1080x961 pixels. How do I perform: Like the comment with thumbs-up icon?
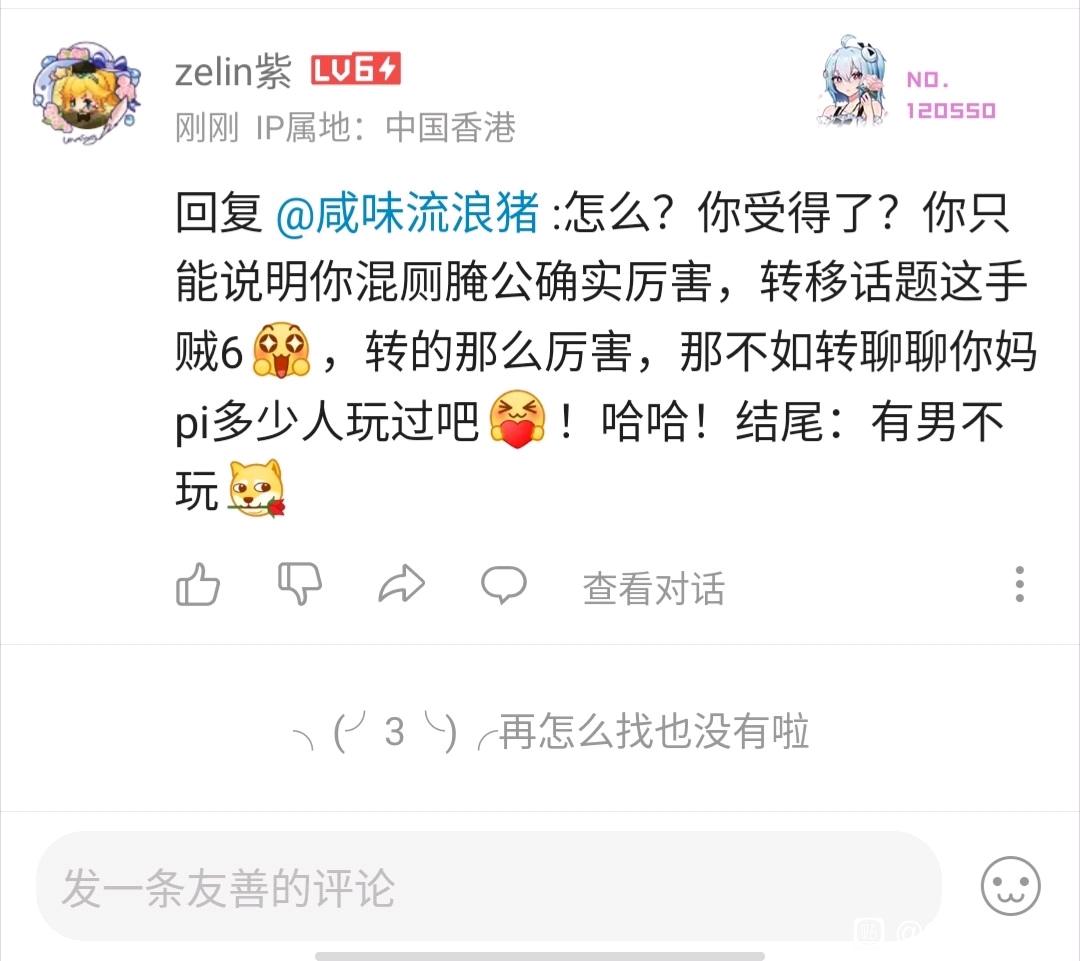[198, 585]
